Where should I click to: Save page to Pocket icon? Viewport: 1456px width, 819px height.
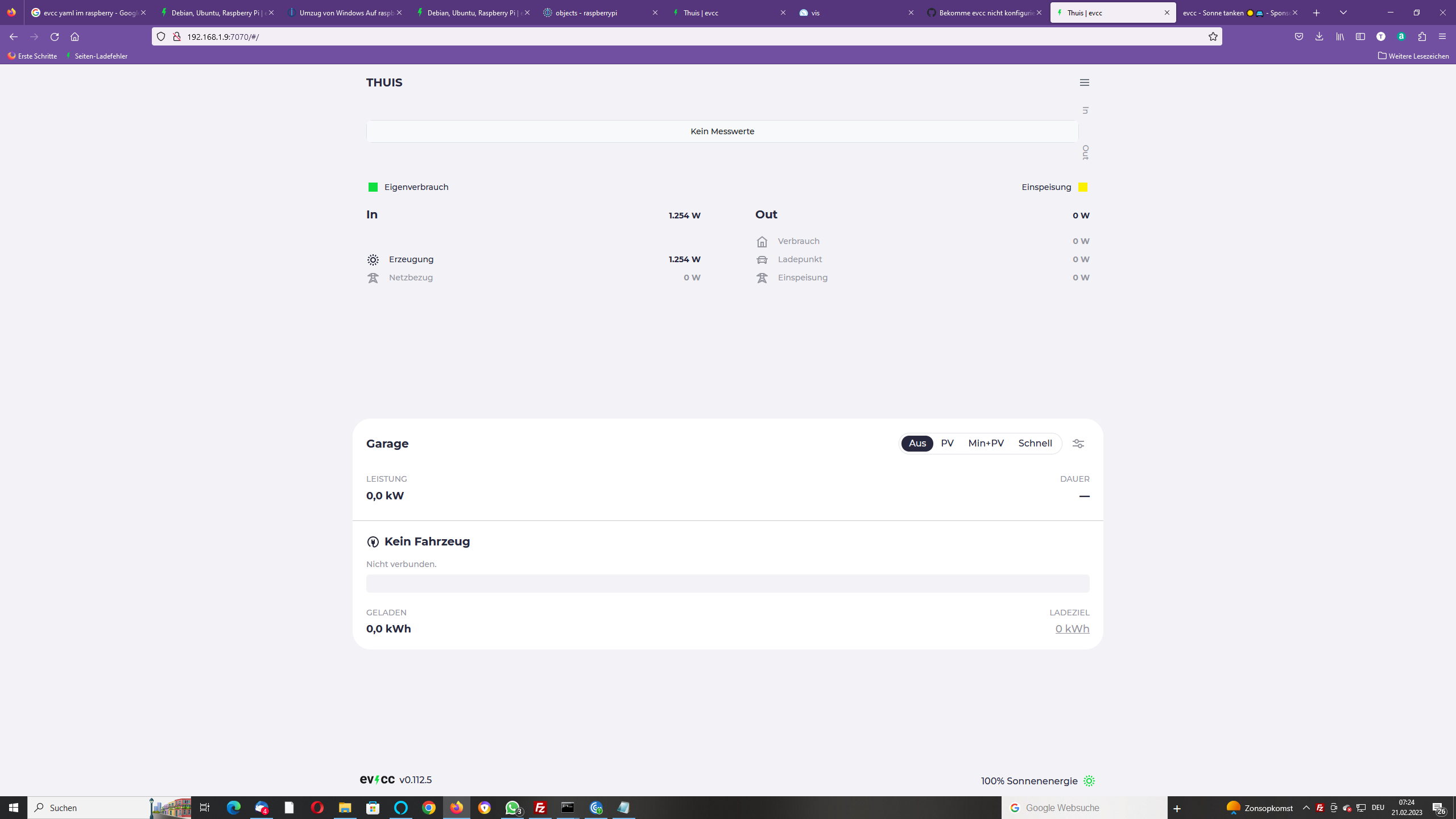tap(1299, 36)
